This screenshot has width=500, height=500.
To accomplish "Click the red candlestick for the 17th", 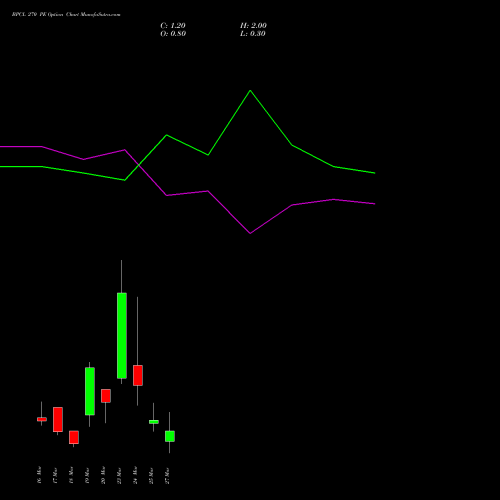I will (58, 419).
